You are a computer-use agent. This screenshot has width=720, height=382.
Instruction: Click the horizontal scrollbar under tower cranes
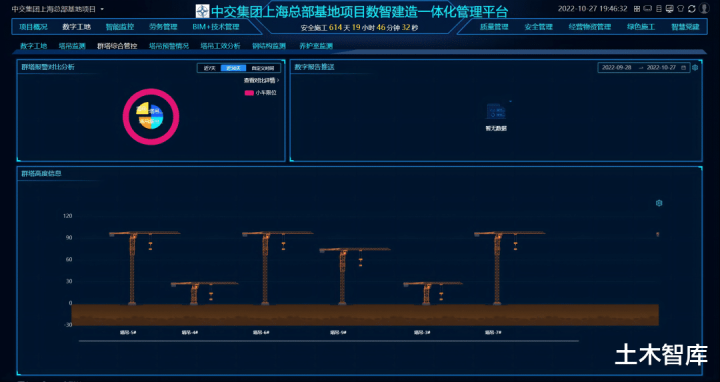click(x=329, y=341)
